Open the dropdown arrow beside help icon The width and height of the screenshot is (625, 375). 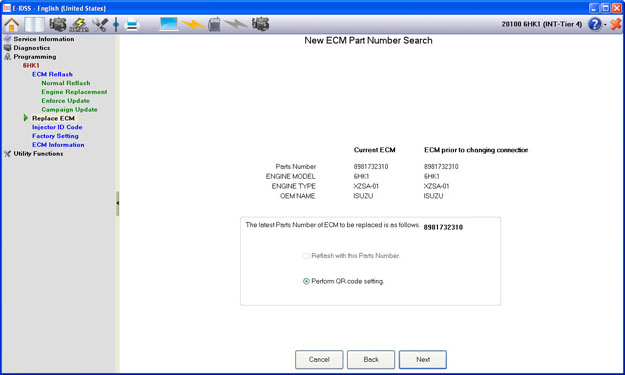coord(605,25)
